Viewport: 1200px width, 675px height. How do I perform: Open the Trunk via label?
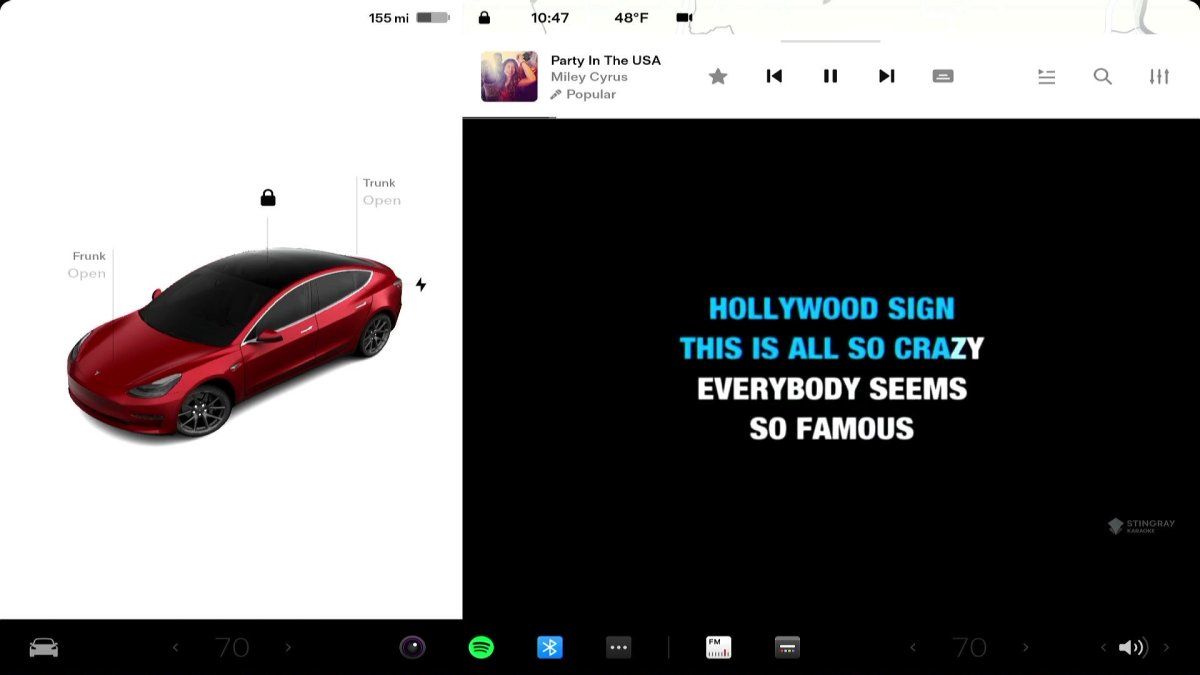[381, 192]
